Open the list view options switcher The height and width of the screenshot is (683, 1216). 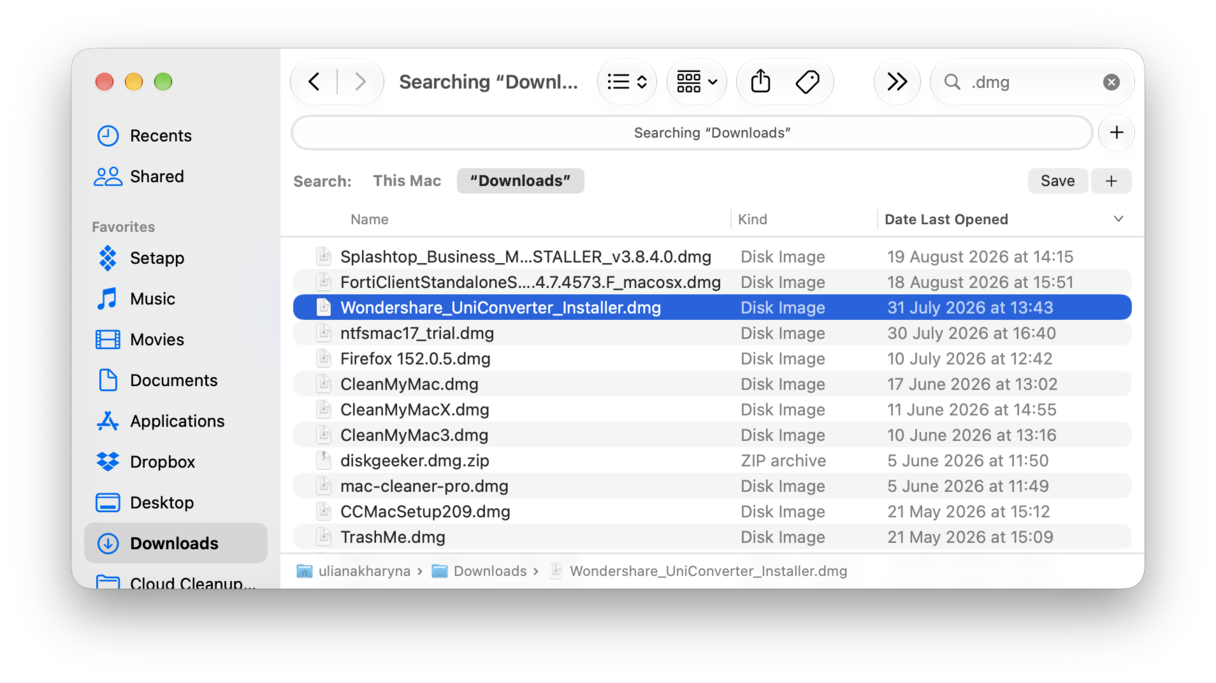tap(627, 82)
